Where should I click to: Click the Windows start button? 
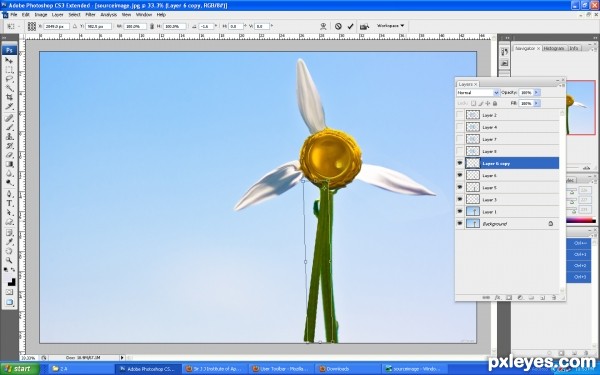pyautogui.click(x=20, y=369)
